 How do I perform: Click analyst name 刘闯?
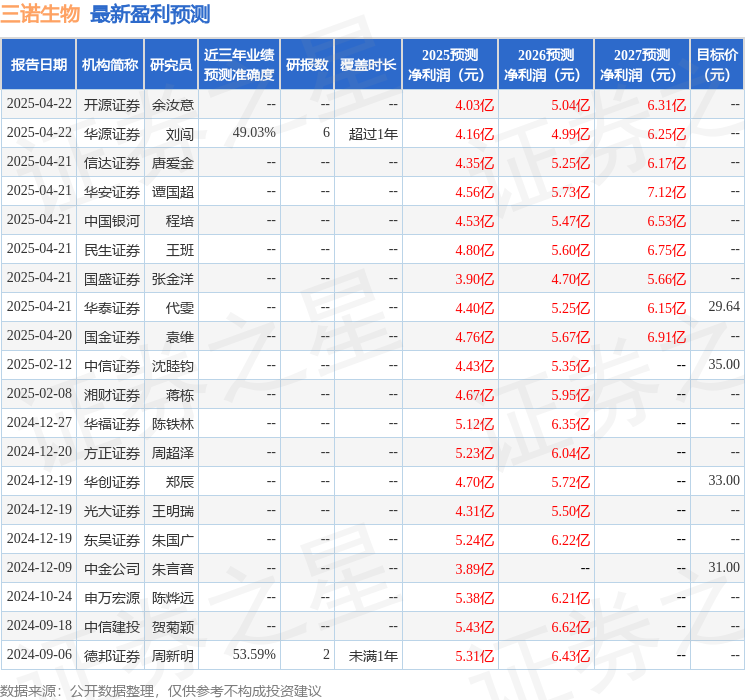tap(180, 134)
